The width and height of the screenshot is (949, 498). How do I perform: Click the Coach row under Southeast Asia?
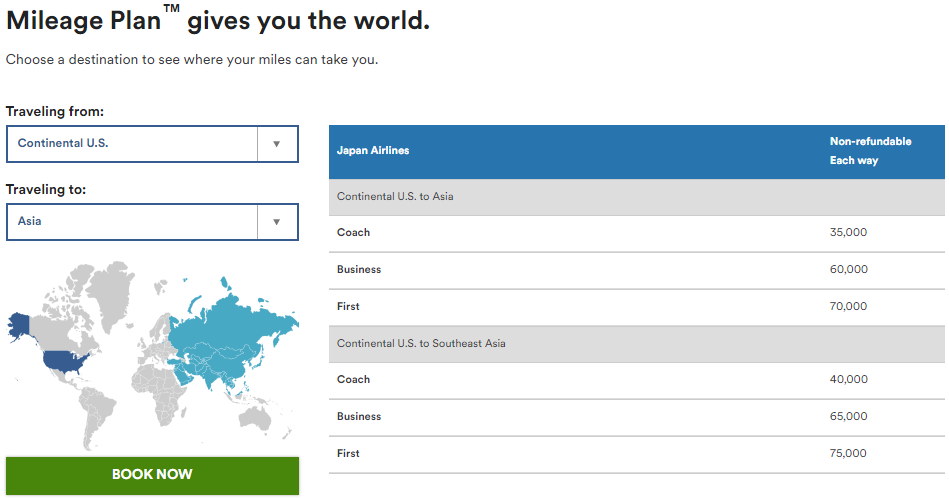637,380
